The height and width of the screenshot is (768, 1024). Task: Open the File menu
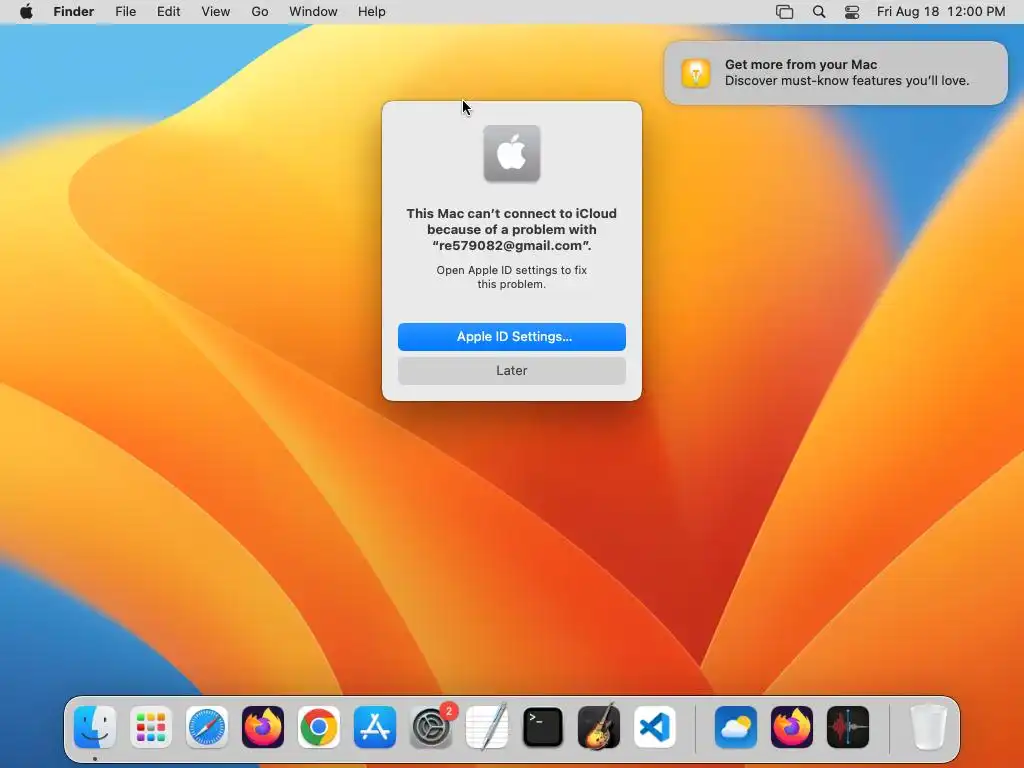click(x=125, y=12)
